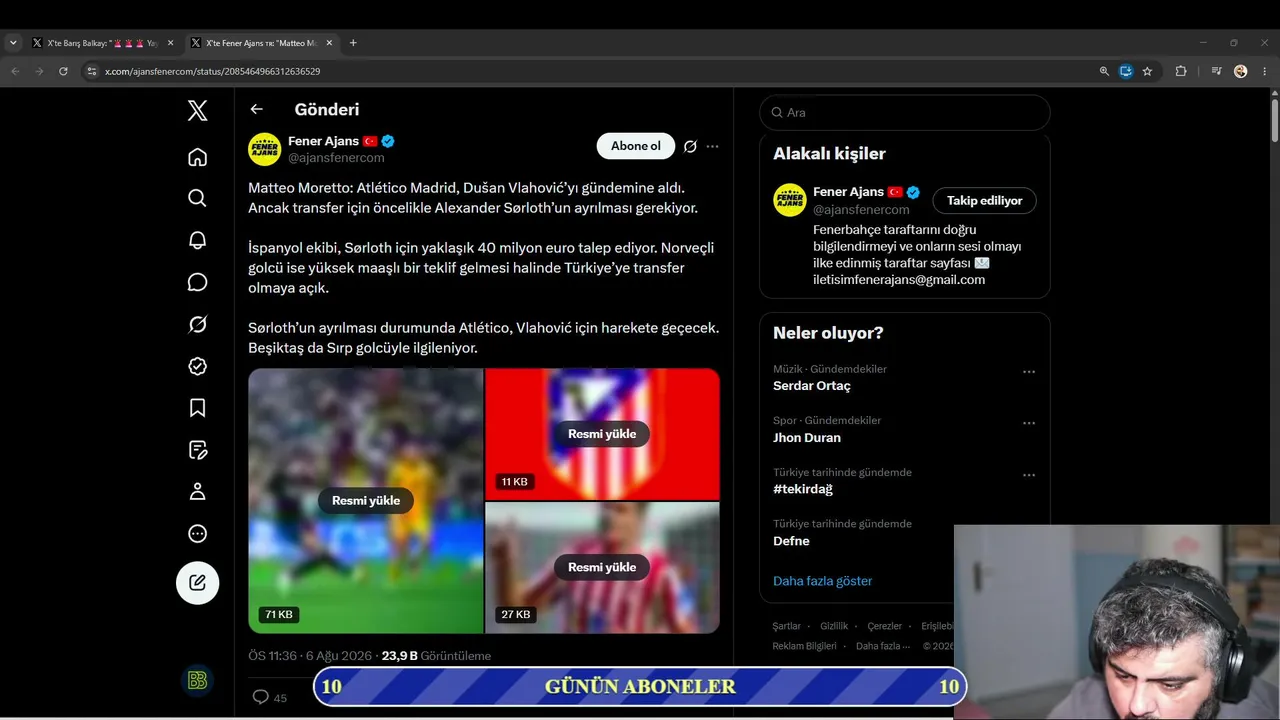Click the page vertical scrollbar thumb
Image resolution: width=1280 pixels, height=720 pixels.
point(1274,118)
